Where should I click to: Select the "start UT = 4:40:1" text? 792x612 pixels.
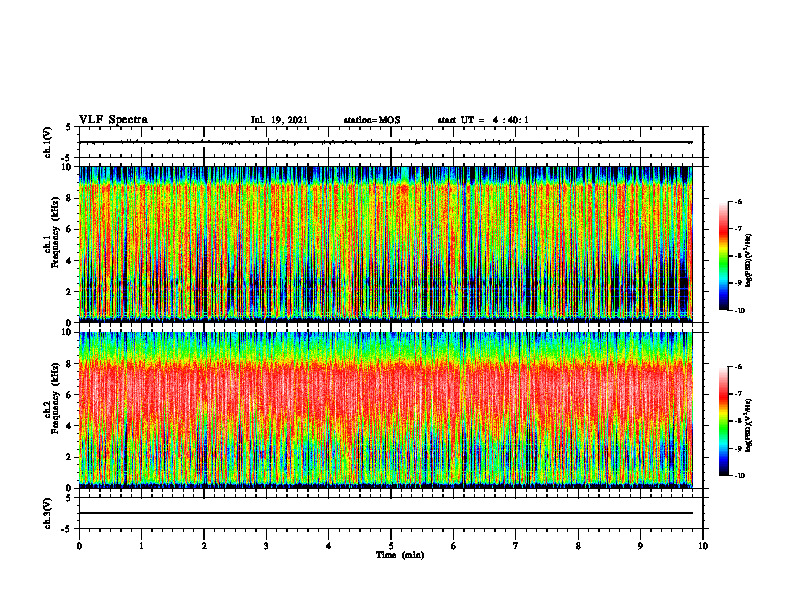click(483, 120)
